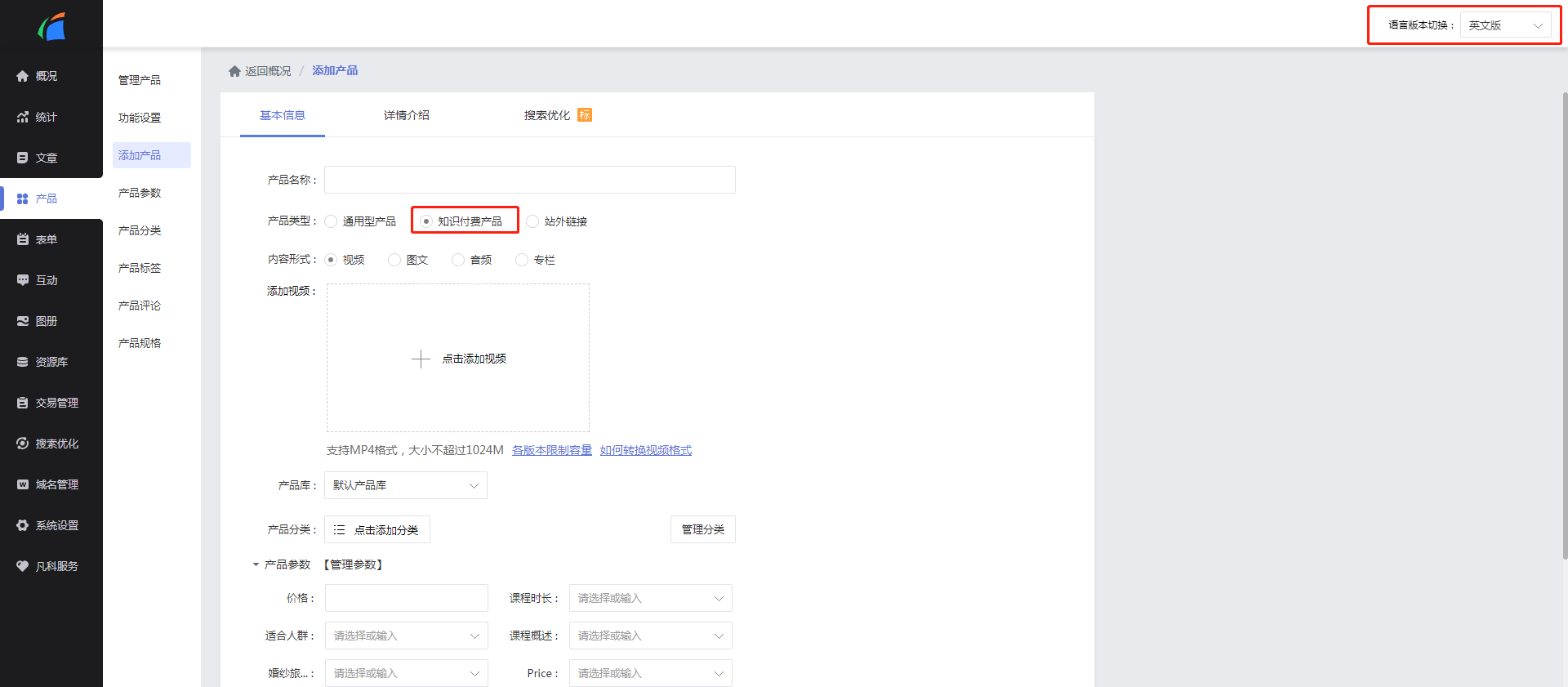
Task: Open the 图册 gallery icon
Action: coord(23,321)
